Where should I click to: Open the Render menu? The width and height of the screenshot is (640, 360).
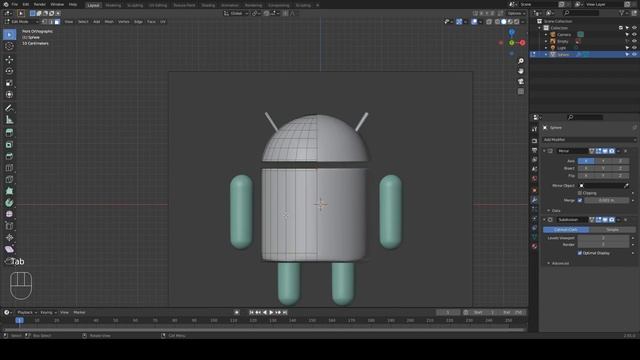click(40, 4)
